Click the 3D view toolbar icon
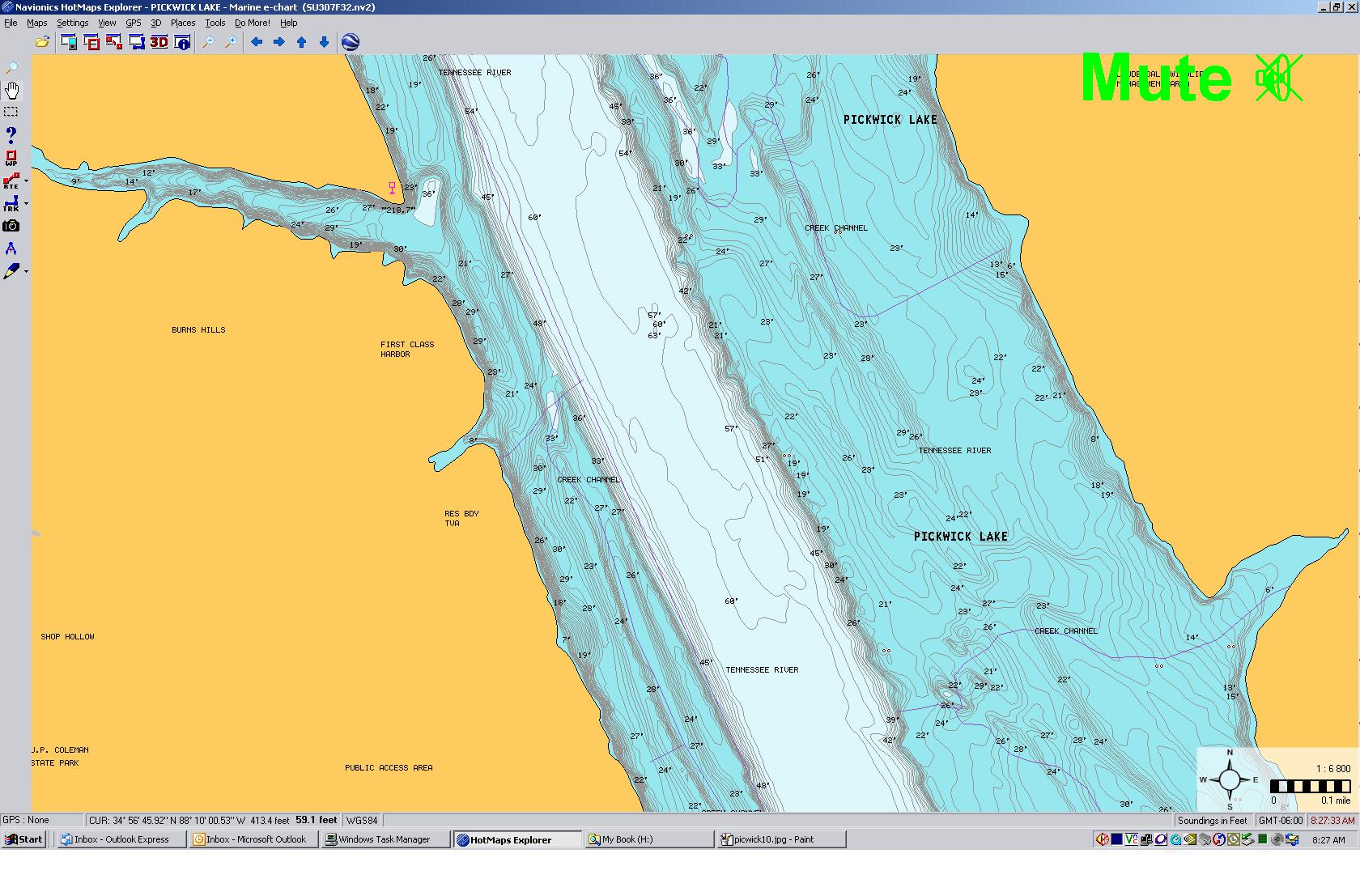Screen dimensions: 1360x896 tap(159, 42)
